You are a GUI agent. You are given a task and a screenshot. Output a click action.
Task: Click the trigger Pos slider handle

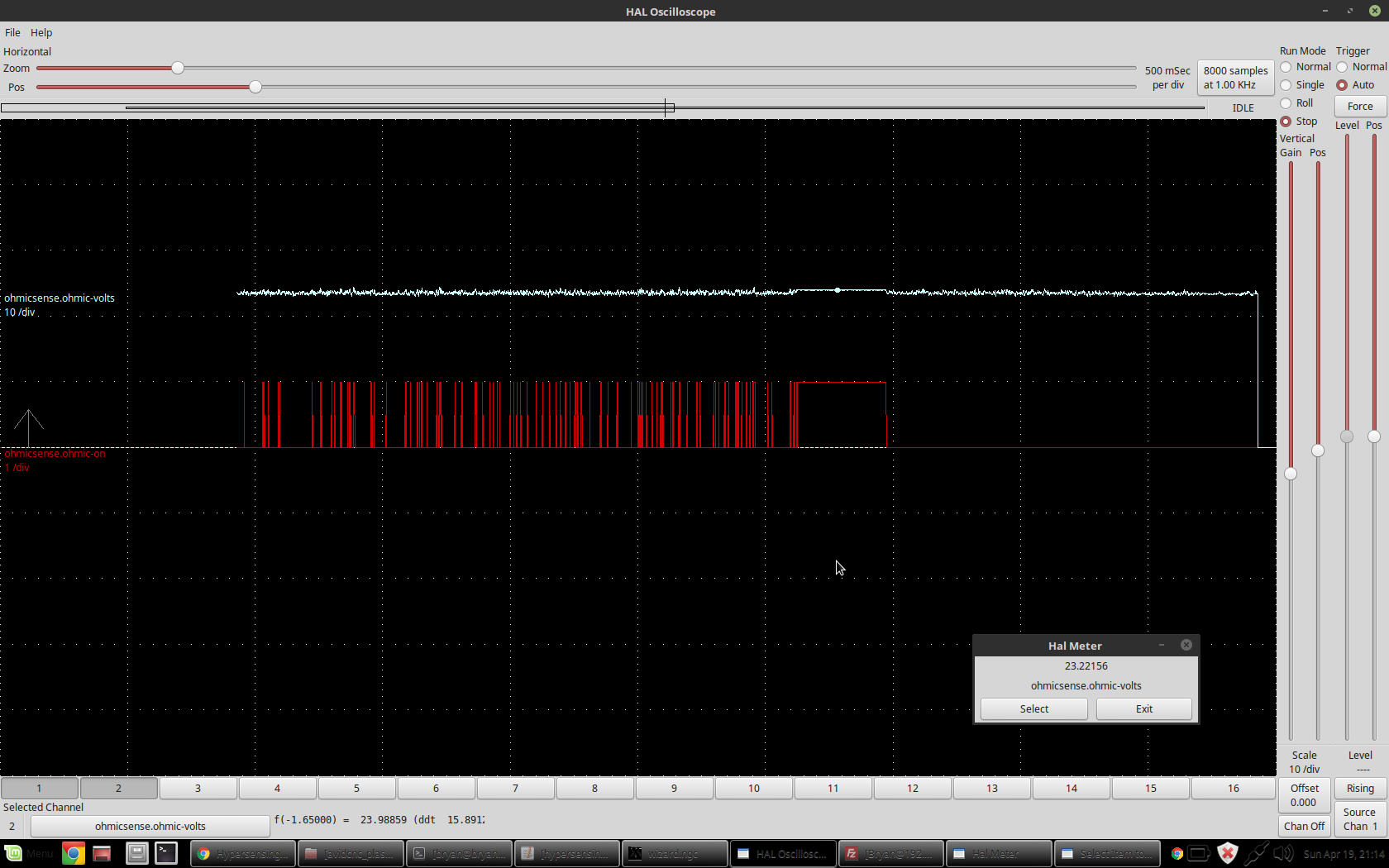(x=1374, y=436)
